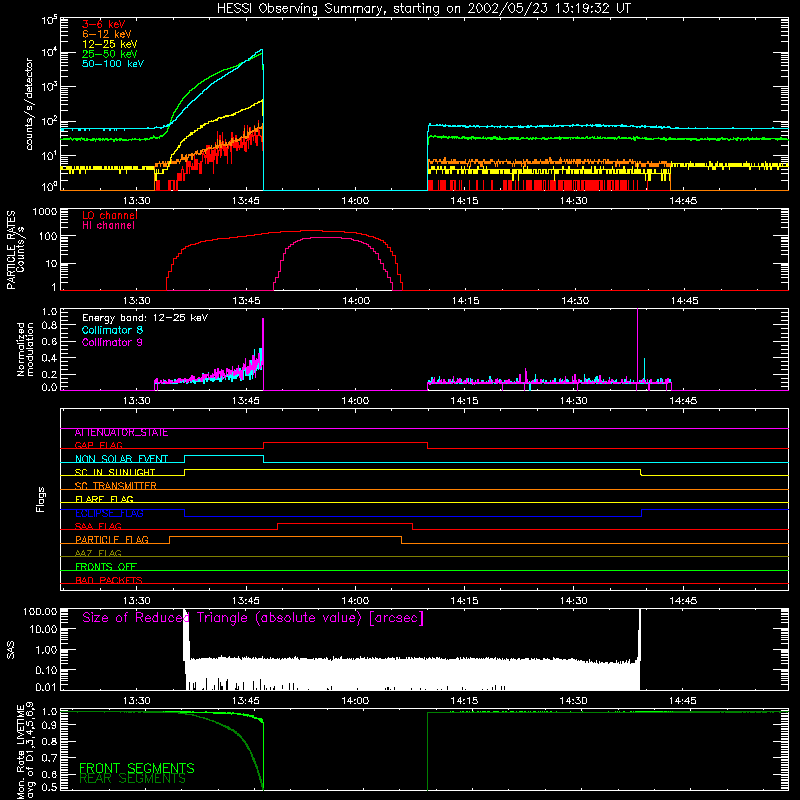Select the '3-6 keV' legend label
The height and width of the screenshot is (800, 800).
pyautogui.click(x=104, y=24)
